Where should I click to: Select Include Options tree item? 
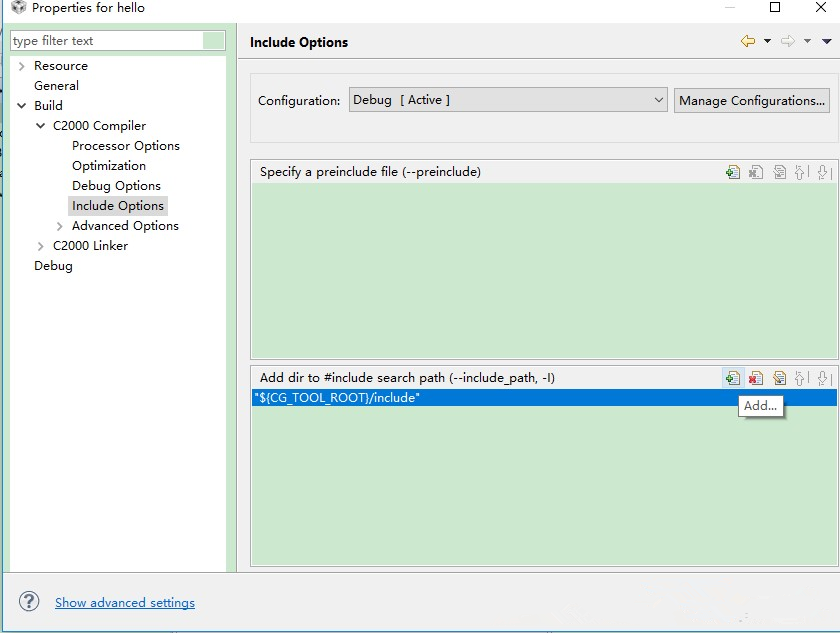(x=118, y=206)
